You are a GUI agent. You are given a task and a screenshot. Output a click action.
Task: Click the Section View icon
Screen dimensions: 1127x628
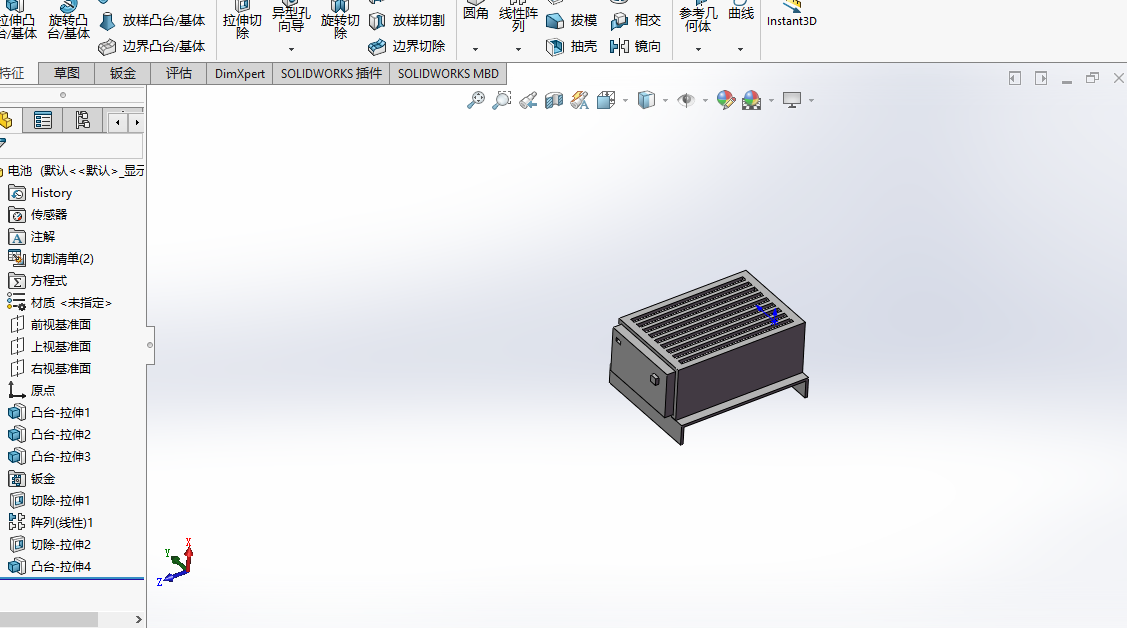(x=553, y=100)
